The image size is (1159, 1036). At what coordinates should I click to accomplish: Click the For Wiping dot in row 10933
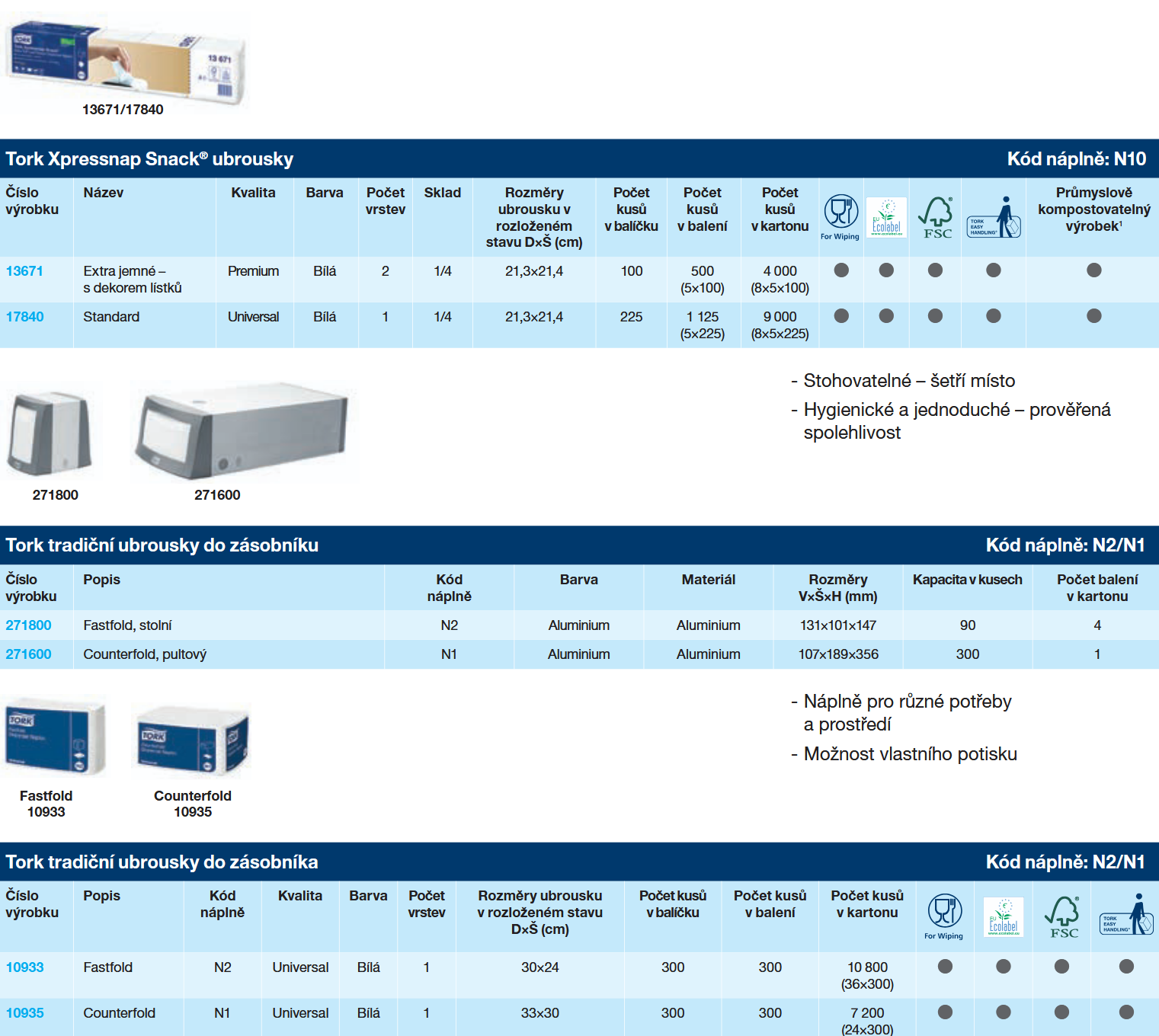point(945,966)
